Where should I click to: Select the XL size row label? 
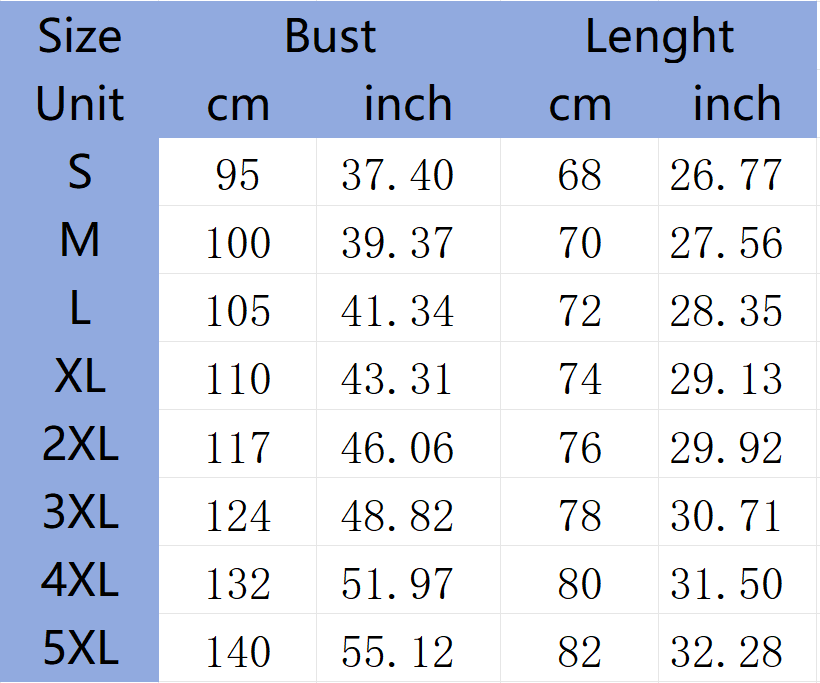pyautogui.click(x=79, y=377)
